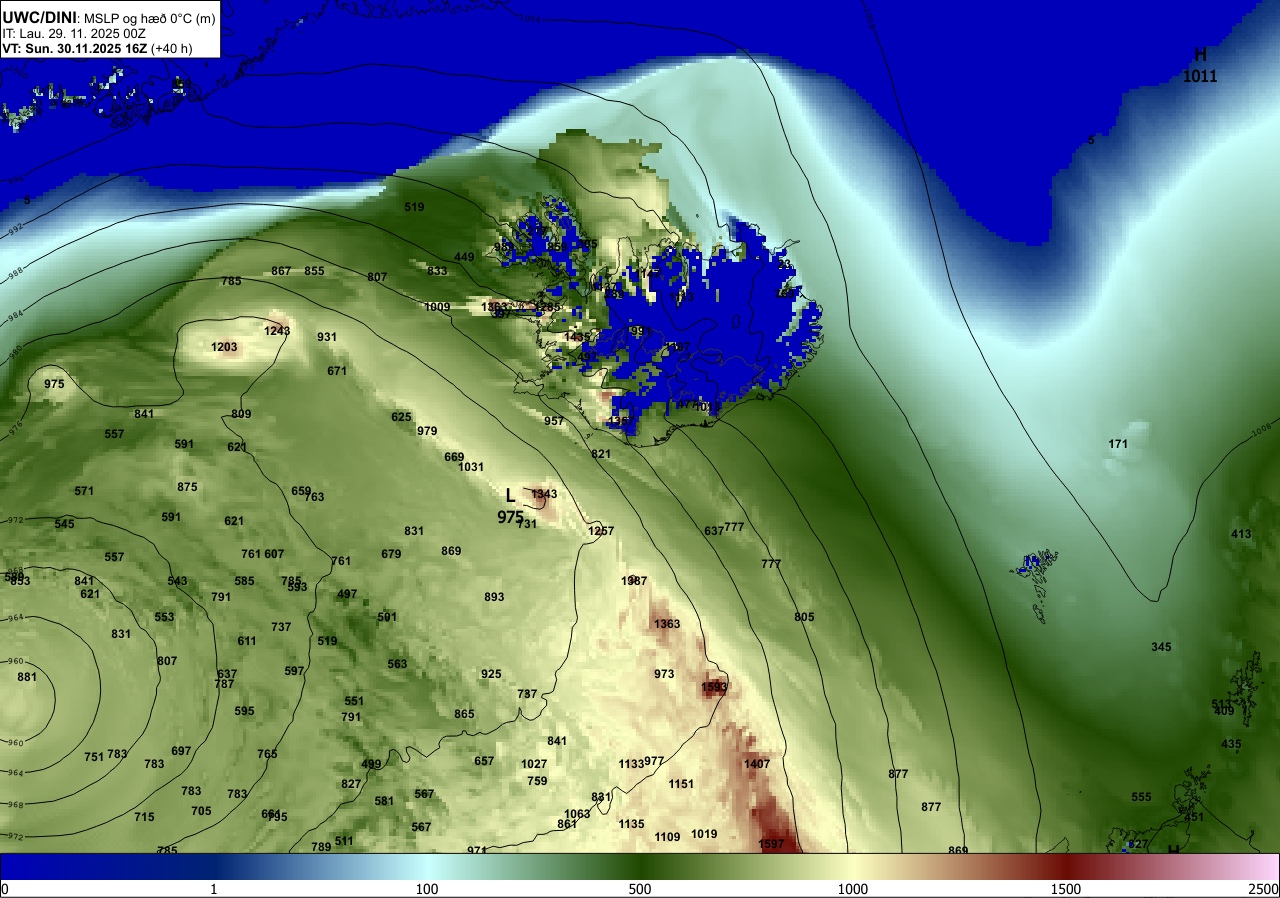Screen dimensions: 1280x898
Task: Click the 931 height value
Action: click(x=327, y=337)
